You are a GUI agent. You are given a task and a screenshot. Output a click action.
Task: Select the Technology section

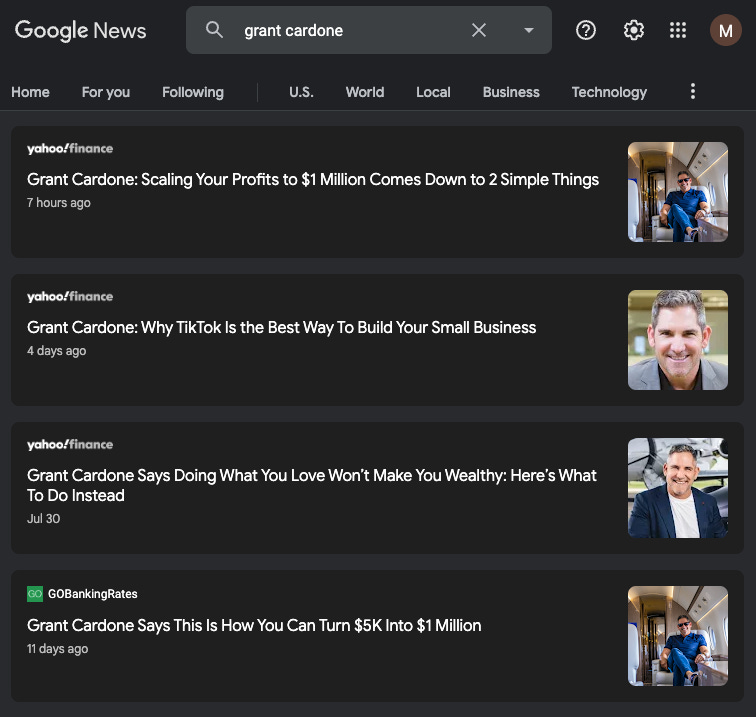coord(609,92)
